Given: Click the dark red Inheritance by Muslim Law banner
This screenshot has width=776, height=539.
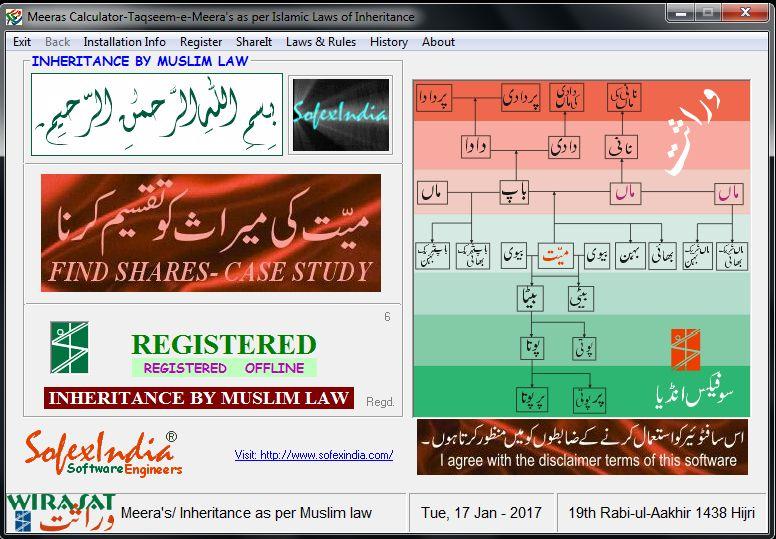Looking at the screenshot, I should pyautogui.click(x=199, y=398).
